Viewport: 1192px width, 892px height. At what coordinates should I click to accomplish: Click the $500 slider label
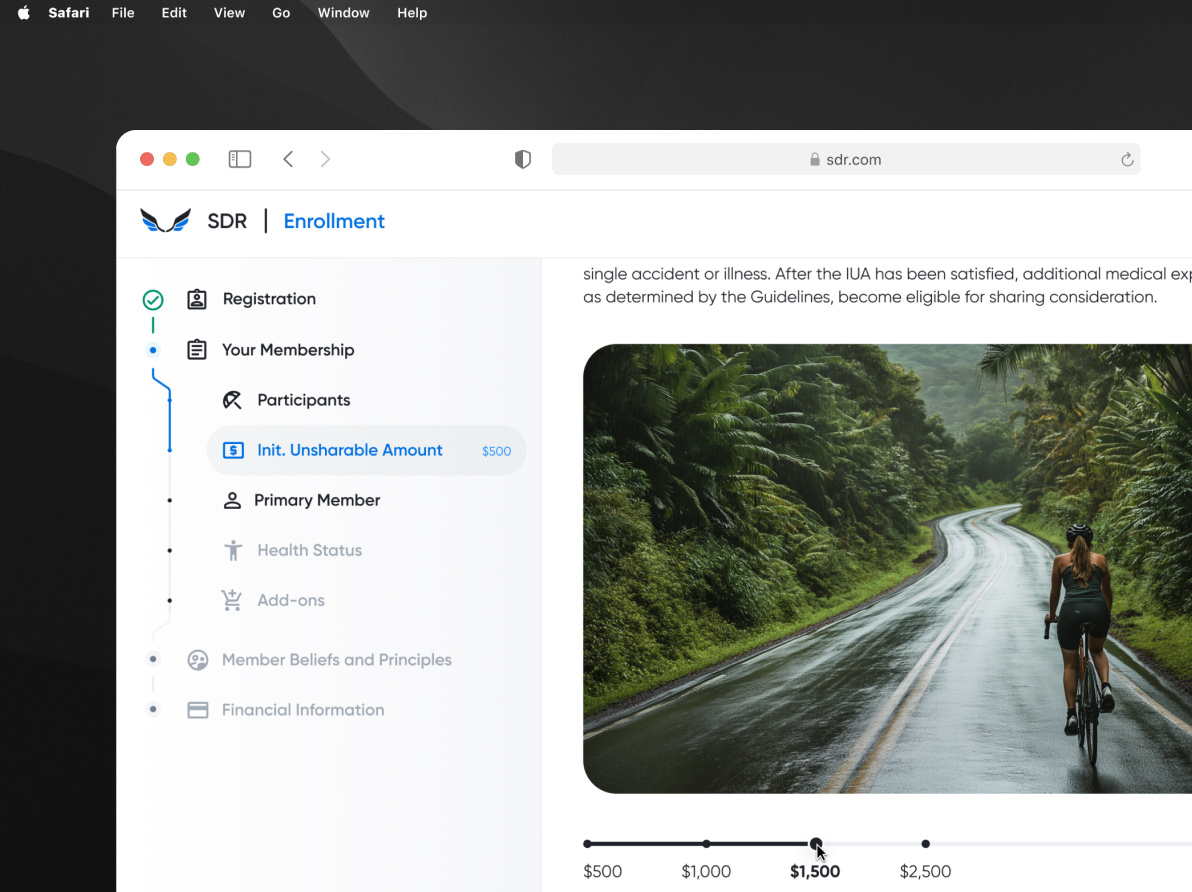pyautogui.click(x=602, y=871)
